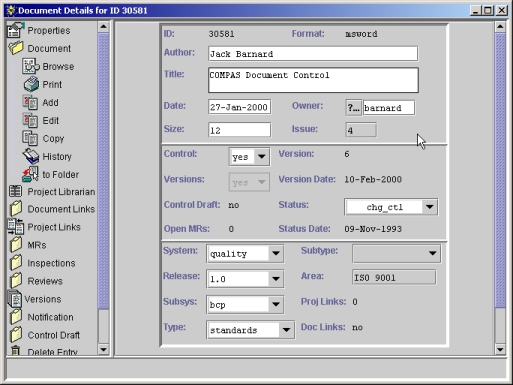Expand the Status chg_ctl dropdown
The width and height of the screenshot is (513, 385).
(391, 207)
